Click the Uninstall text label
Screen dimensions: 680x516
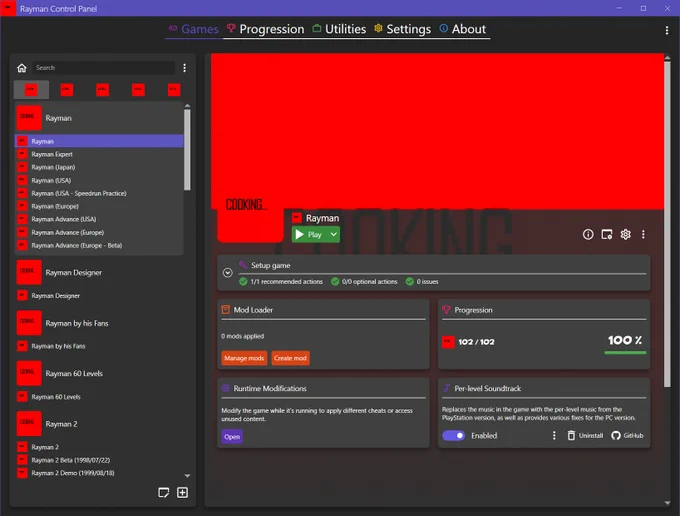click(x=591, y=435)
